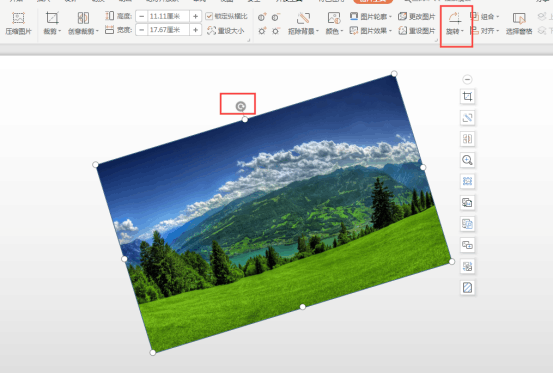Click the crop icon in the floating side toolbar
This screenshot has height=374, width=554.
pyautogui.click(x=467, y=96)
